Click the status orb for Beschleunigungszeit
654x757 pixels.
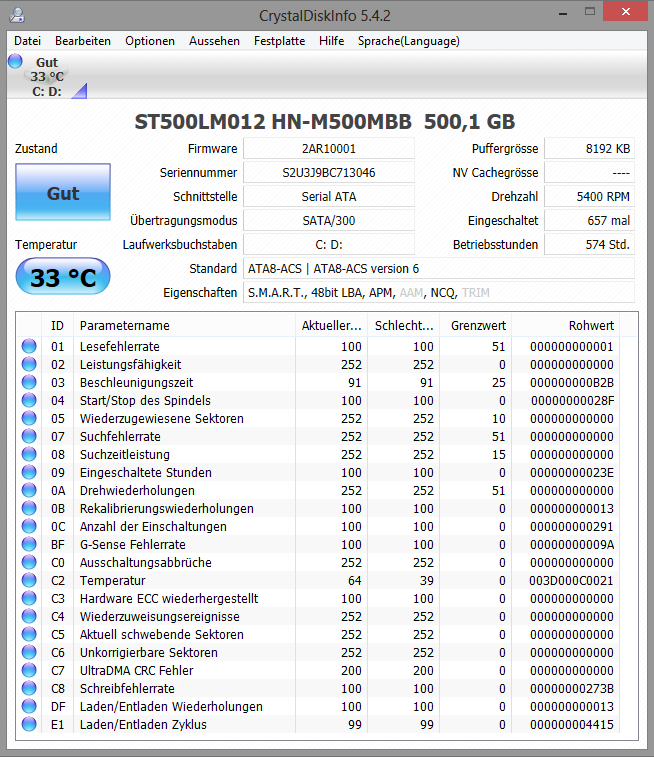(x=29, y=382)
